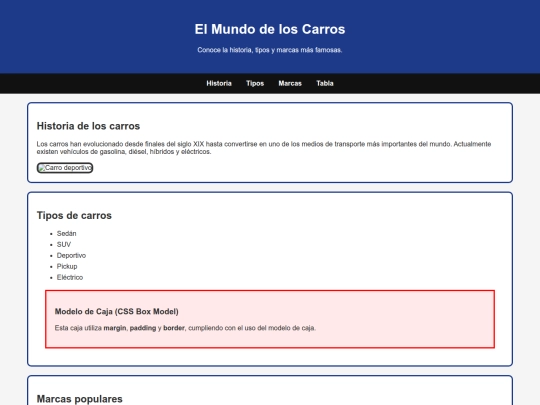Select the Pickup list item
This screenshot has width=540, height=405.
pos(67,267)
